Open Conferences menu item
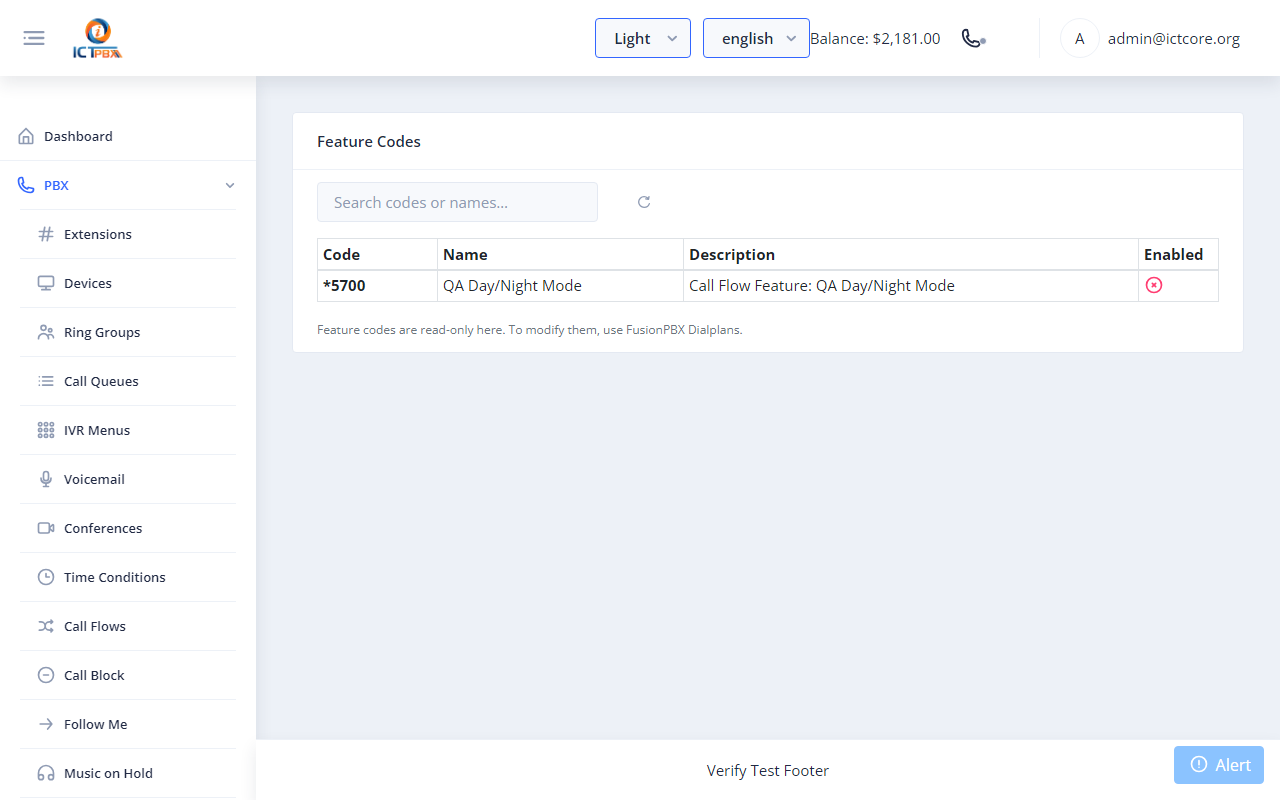The height and width of the screenshot is (800, 1280). [128, 528]
